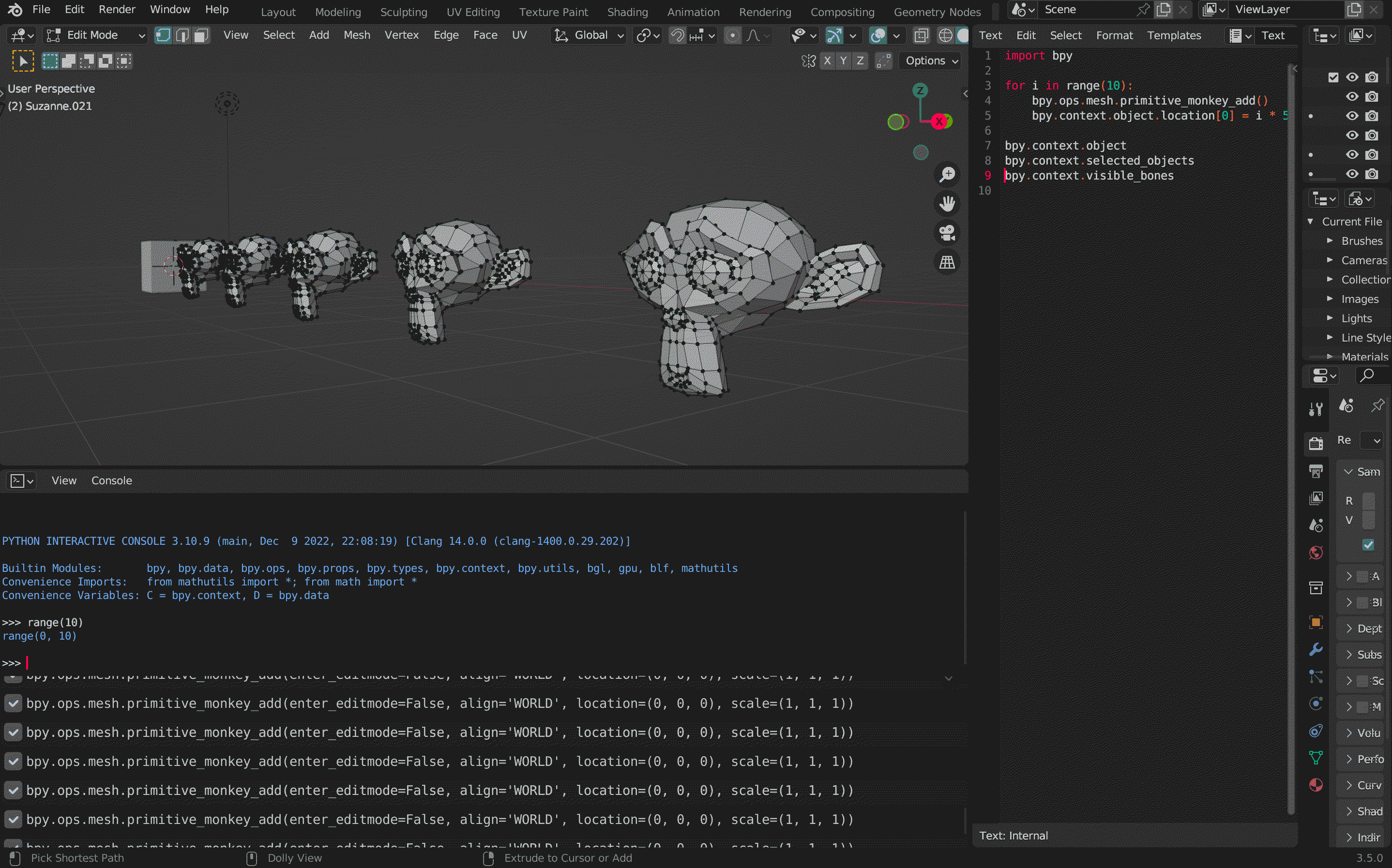
Task: Toggle X-ray display icon
Action: pos(921,36)
